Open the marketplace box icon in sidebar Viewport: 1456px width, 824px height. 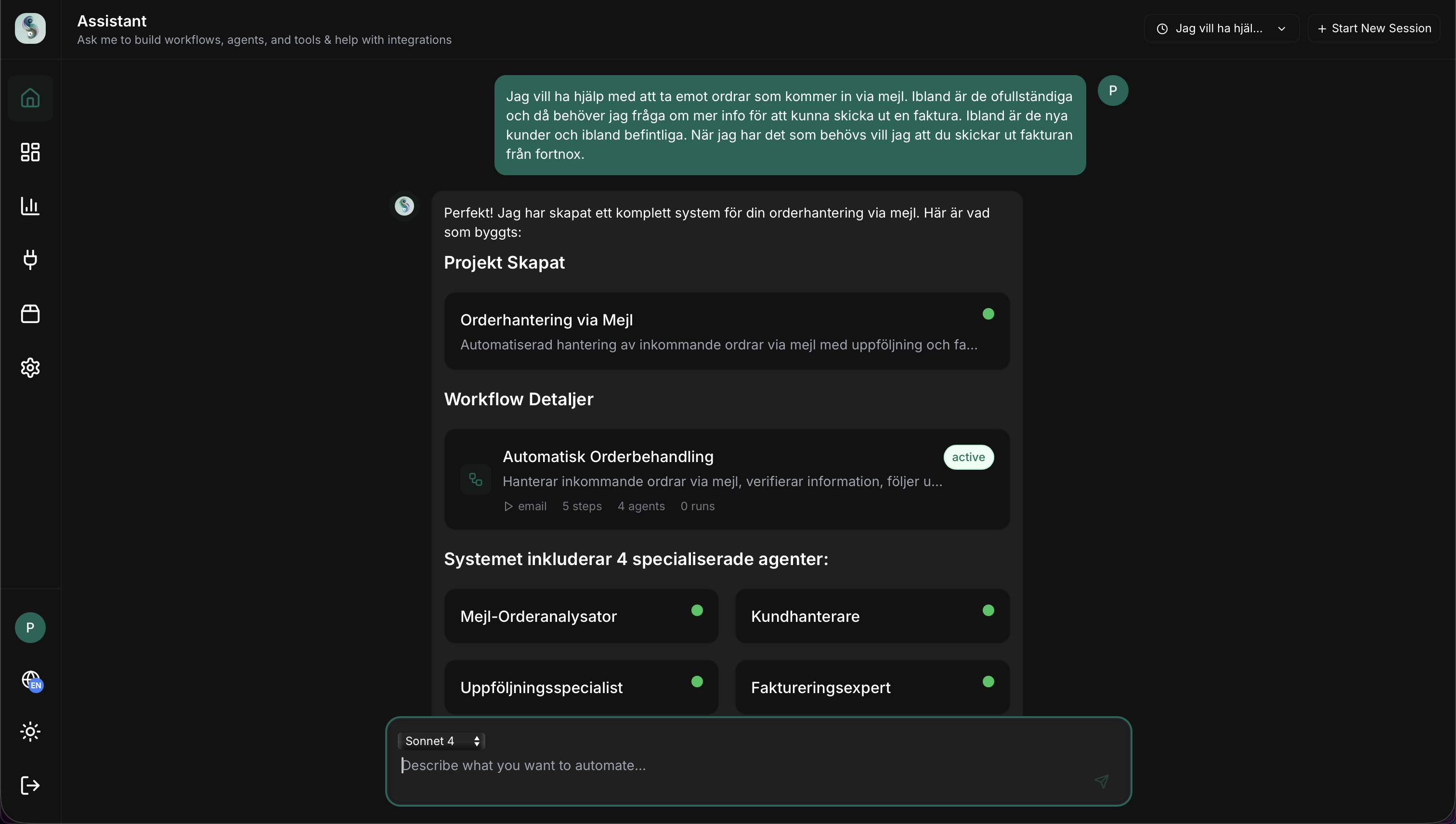30,313
